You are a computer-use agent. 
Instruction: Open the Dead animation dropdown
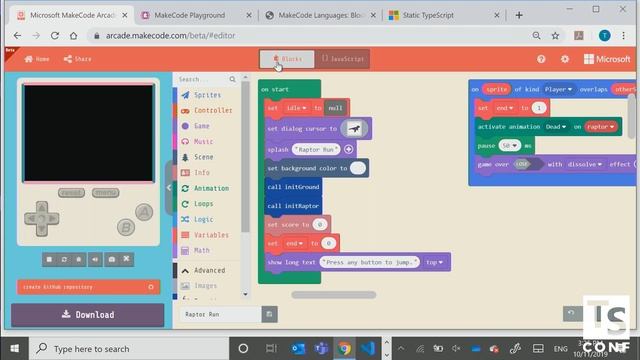tap(556, 127)
